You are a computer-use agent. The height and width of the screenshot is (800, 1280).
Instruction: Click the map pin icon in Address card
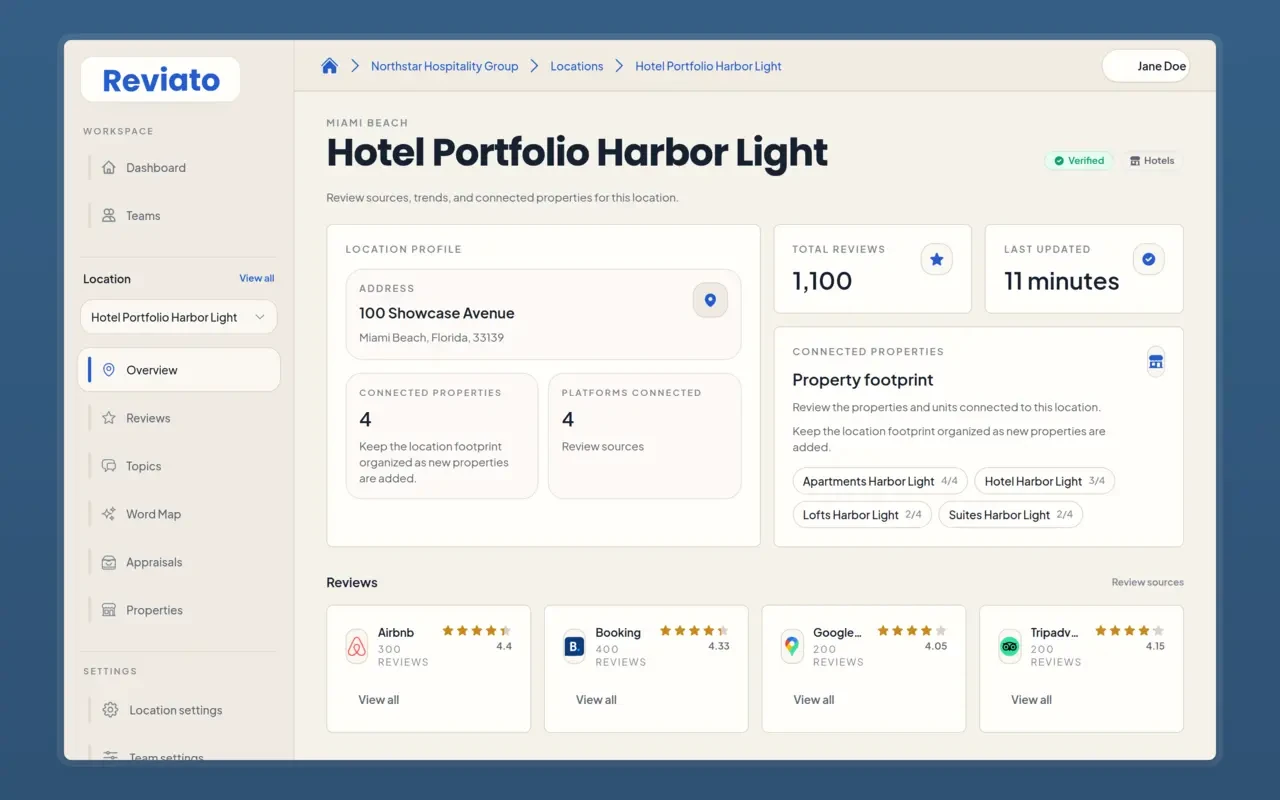tap(710, 300)
